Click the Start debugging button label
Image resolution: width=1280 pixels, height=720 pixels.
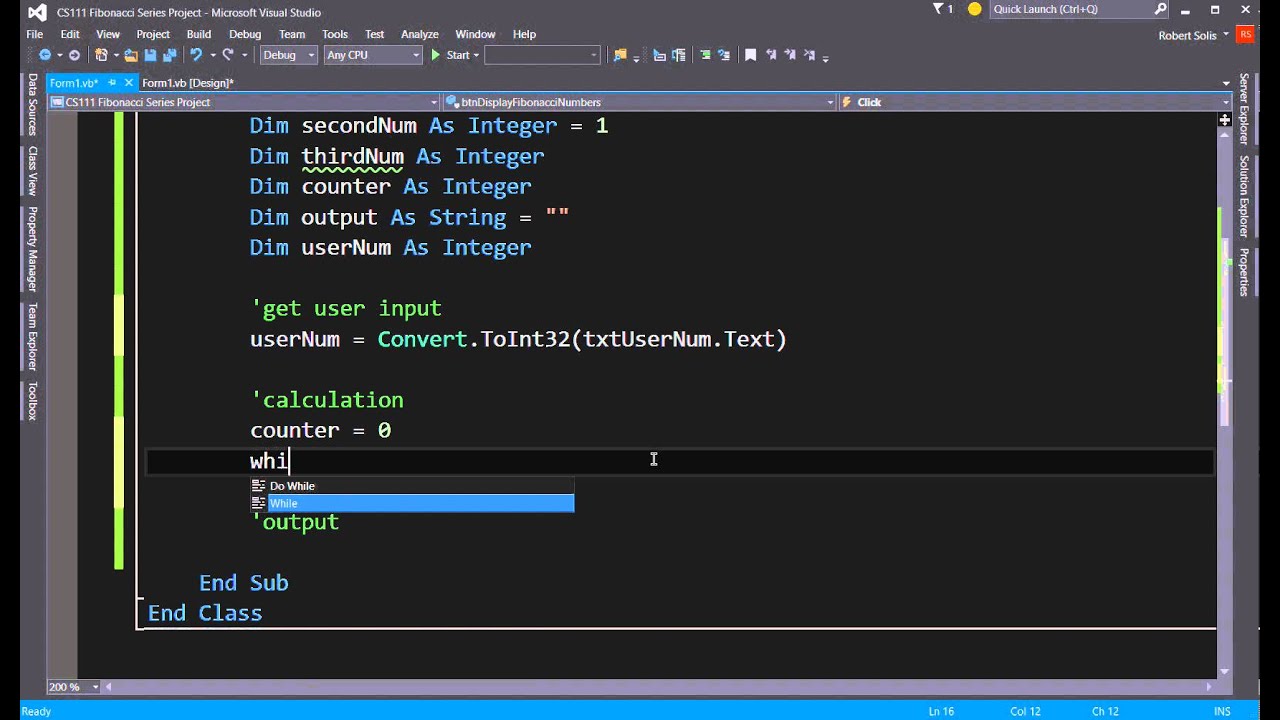pos(458,55)
